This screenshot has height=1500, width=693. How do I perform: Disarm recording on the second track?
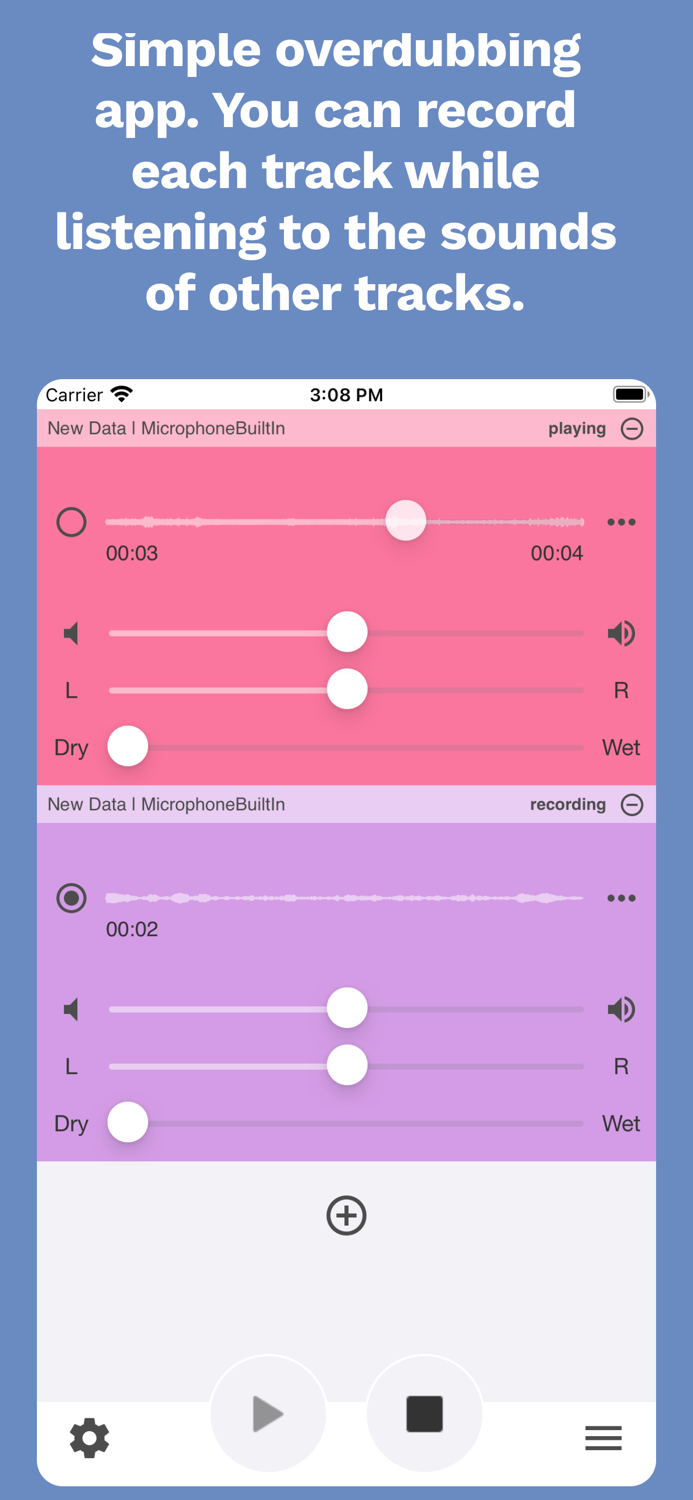(71, 898)
